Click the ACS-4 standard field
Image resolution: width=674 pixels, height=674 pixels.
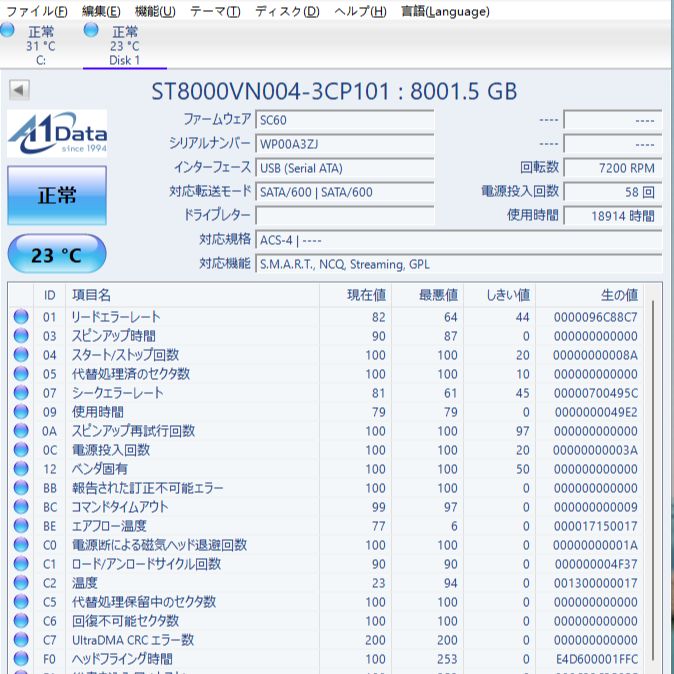[x=459, y=240]
